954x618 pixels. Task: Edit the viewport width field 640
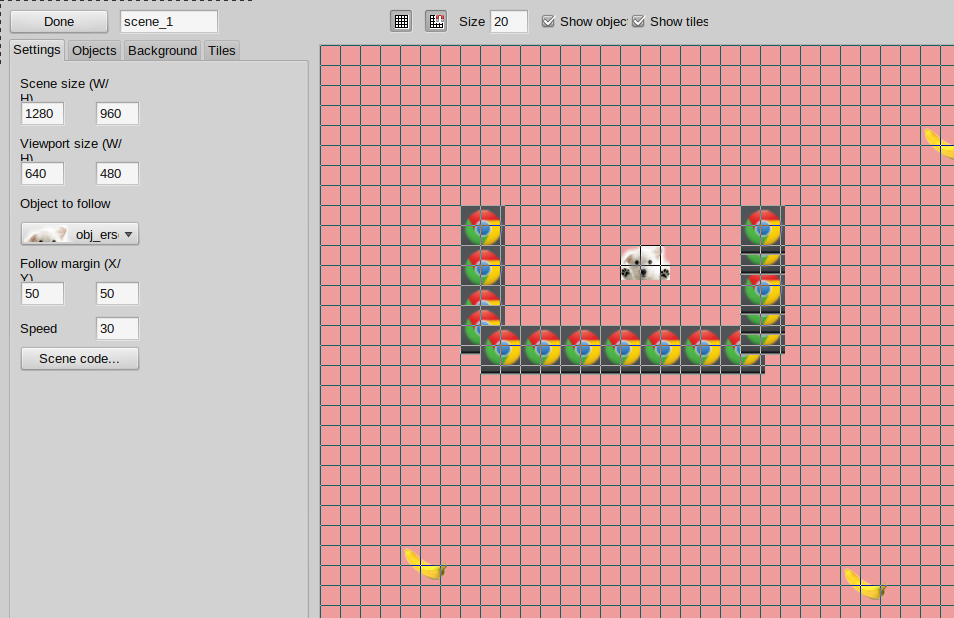point(43,173)
